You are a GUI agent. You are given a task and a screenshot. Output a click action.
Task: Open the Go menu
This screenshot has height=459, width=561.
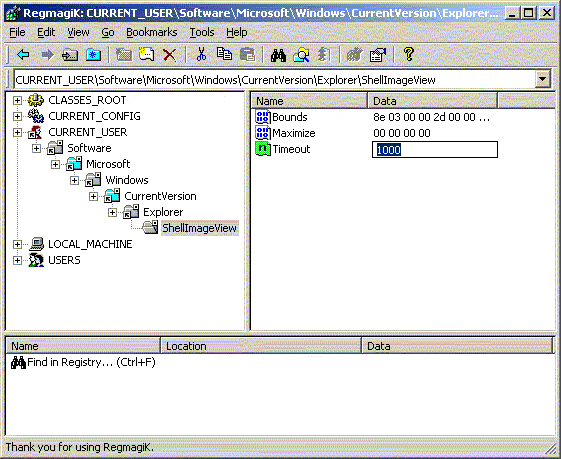pos(108,32)
